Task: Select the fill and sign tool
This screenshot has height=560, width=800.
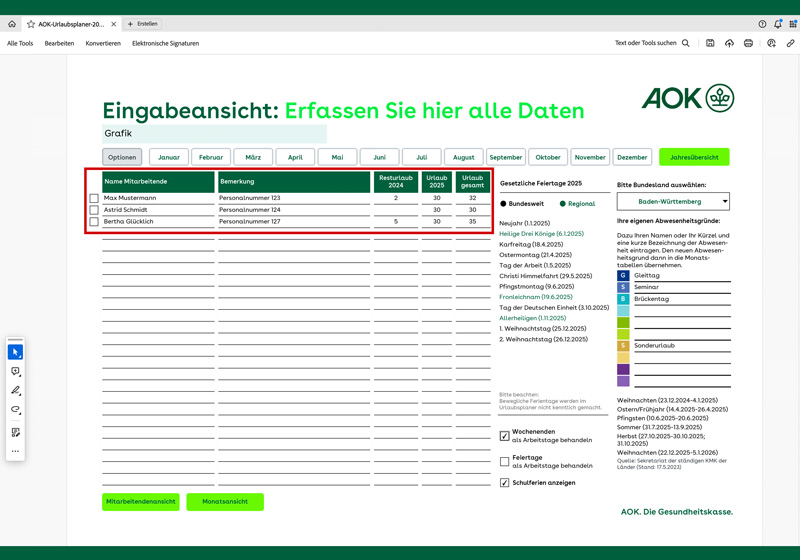Action: 15,432
